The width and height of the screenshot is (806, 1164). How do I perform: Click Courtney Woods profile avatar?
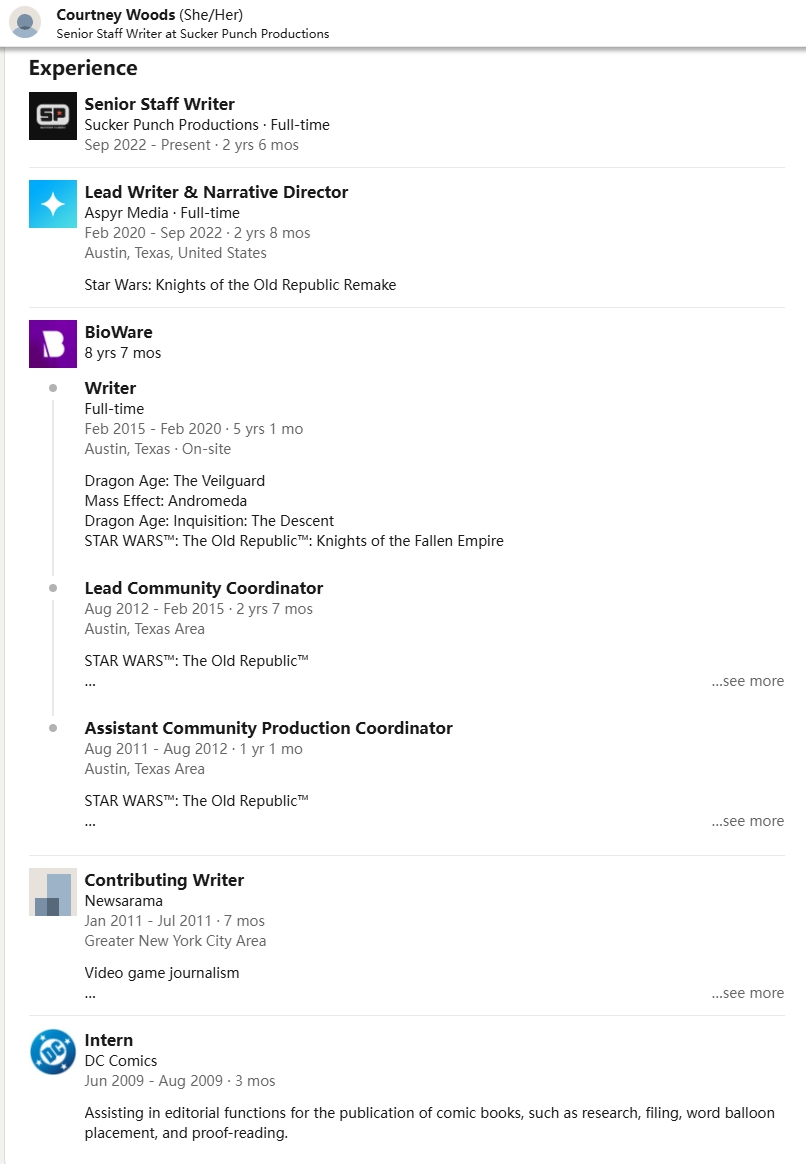(x=25, y=22)
